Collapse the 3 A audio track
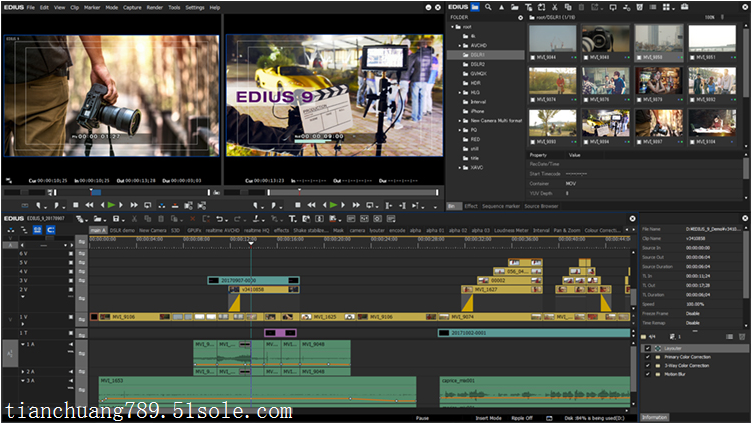Image resolution: width=752 pixels, height=423 pixels. pos(23,381)
